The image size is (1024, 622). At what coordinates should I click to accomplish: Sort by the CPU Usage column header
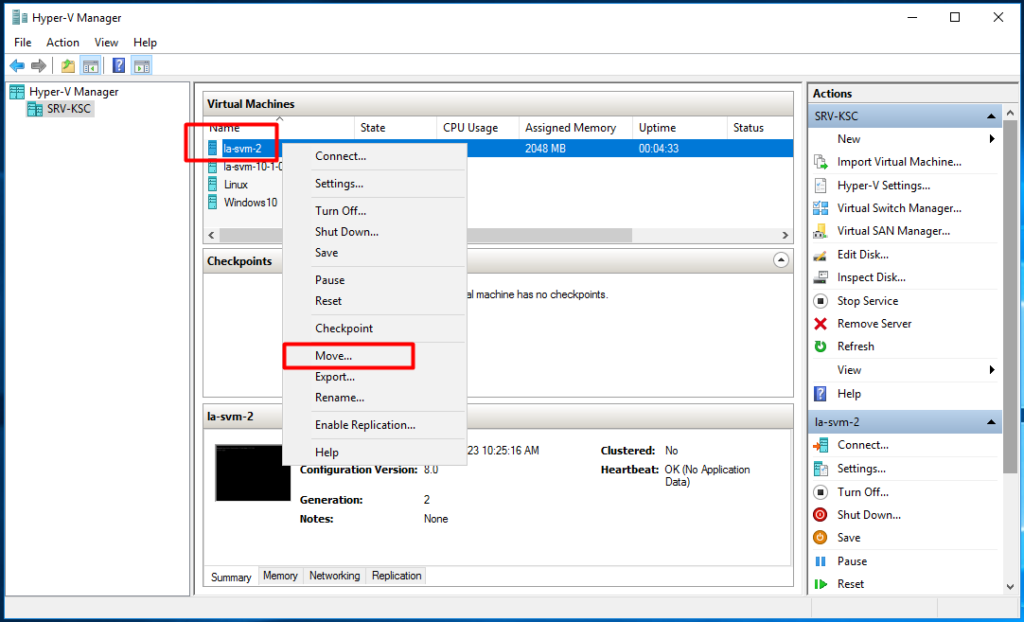[477, 128]
